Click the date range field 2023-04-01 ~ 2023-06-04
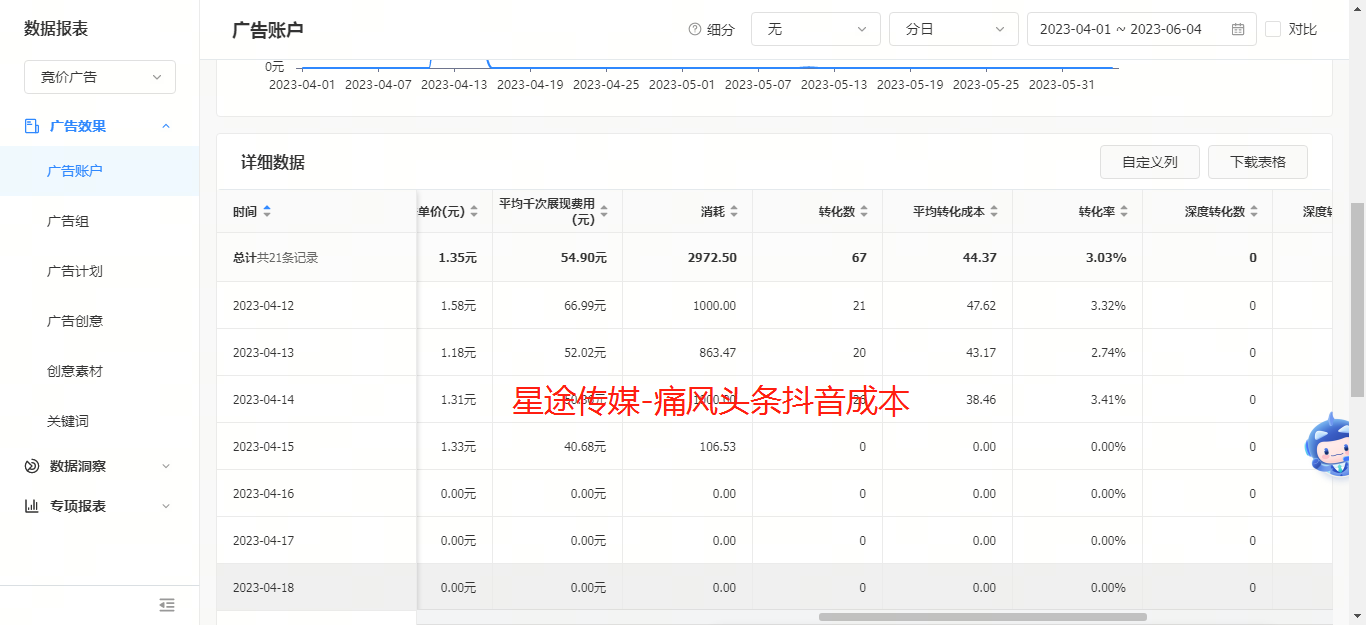Viewport: 1366px width, 625px height. [x=1128, y=29]
